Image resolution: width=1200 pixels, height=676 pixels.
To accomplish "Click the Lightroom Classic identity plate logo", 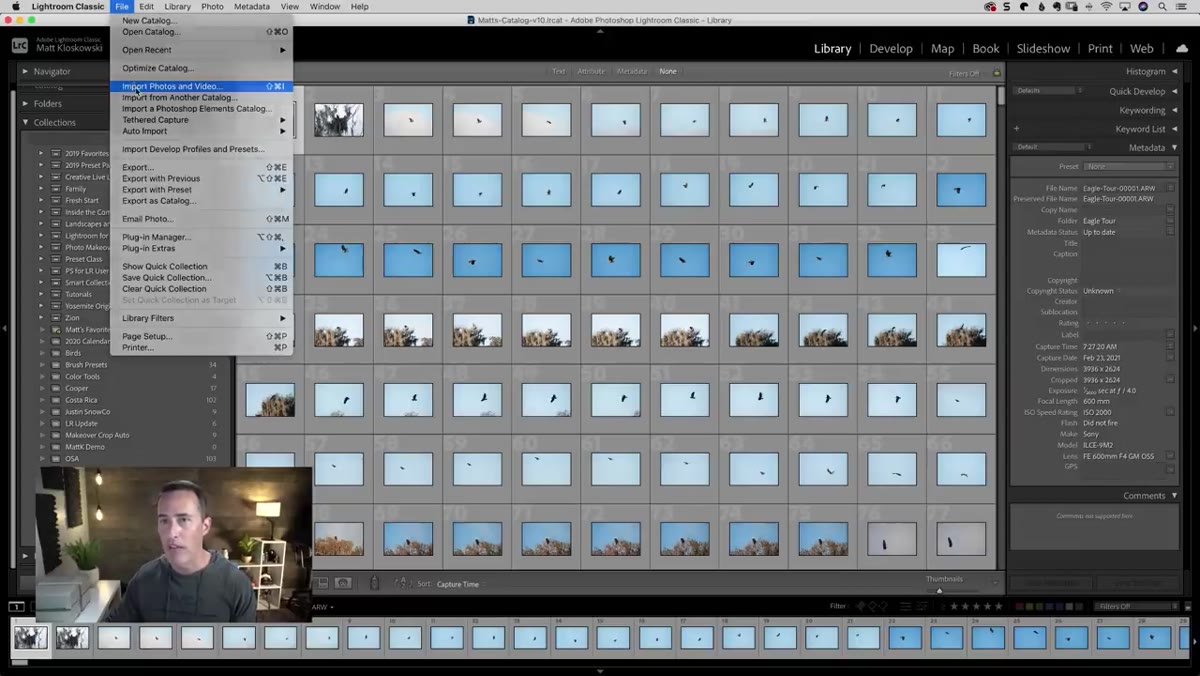I will point(19,45).
